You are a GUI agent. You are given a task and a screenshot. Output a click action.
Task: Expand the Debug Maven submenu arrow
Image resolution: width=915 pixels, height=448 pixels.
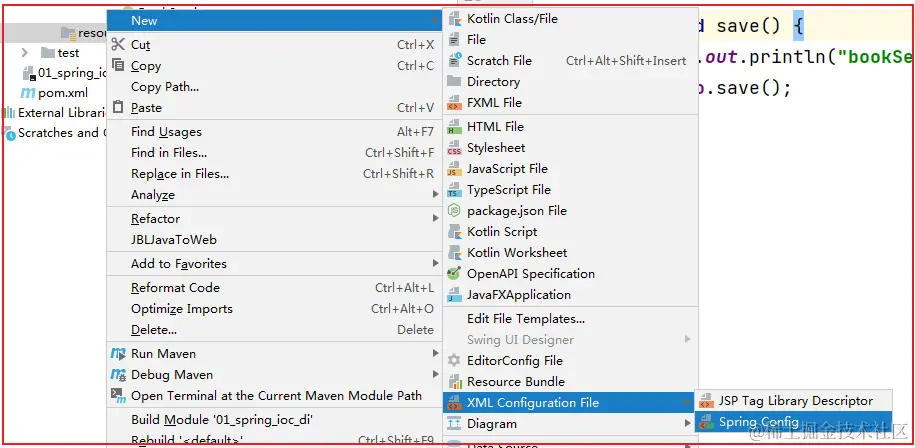point(435,374)
